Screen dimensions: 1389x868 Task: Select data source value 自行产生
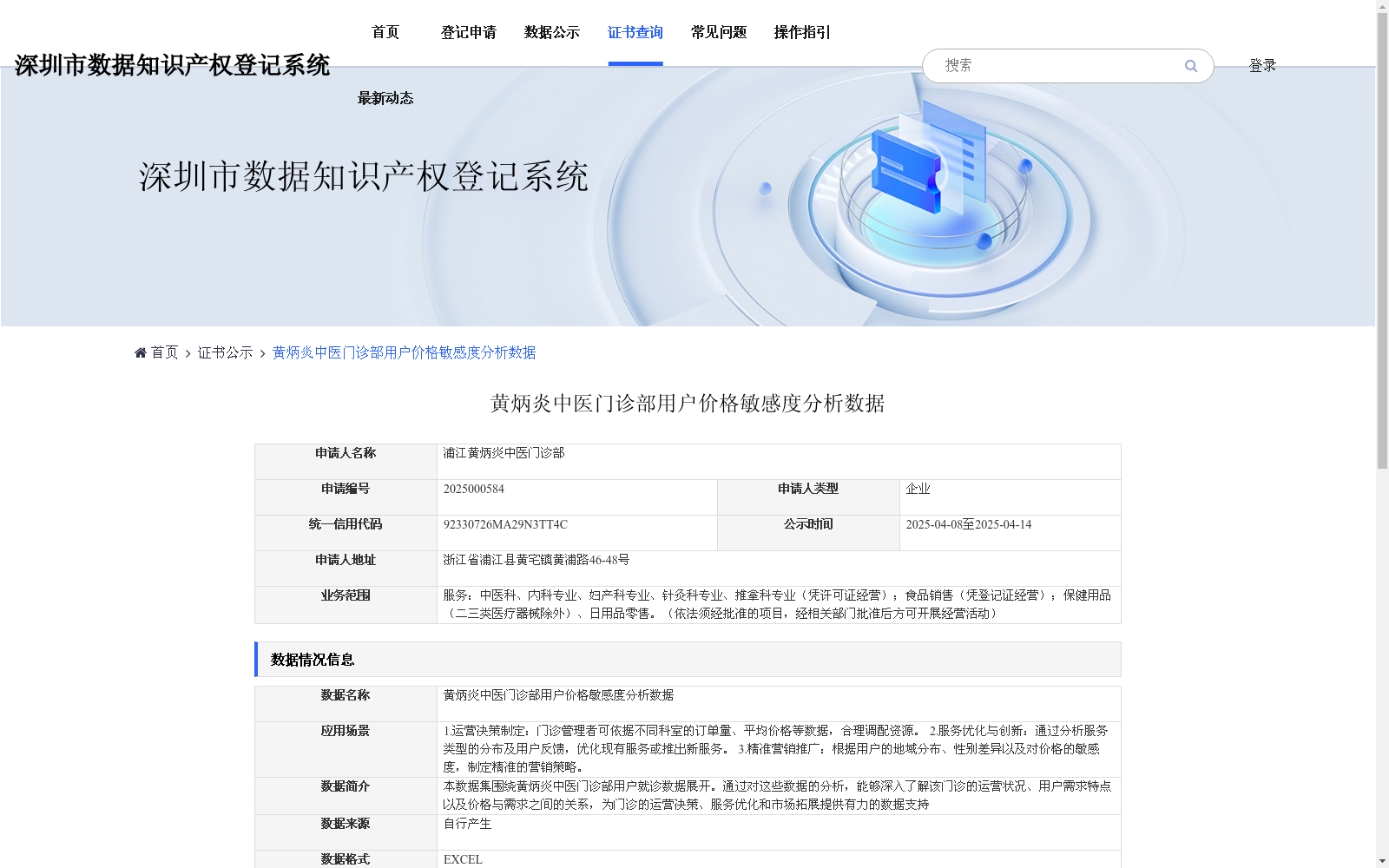pos(468,824)
